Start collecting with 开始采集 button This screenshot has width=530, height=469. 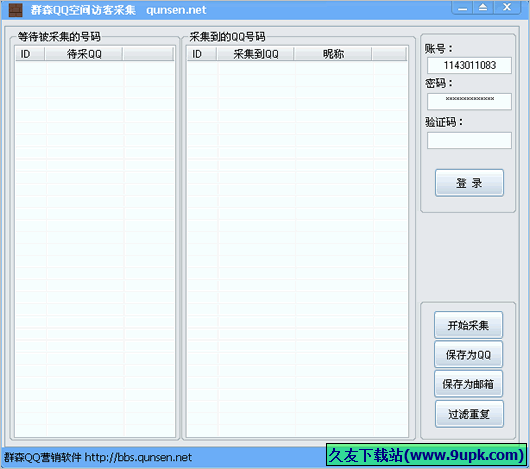[x=468, y=325]
